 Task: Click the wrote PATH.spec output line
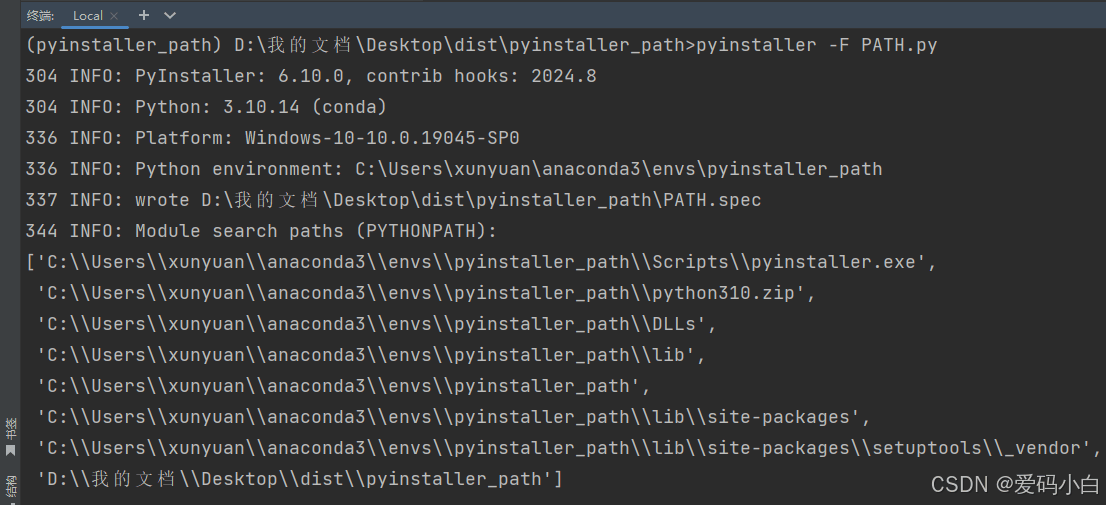394,200
